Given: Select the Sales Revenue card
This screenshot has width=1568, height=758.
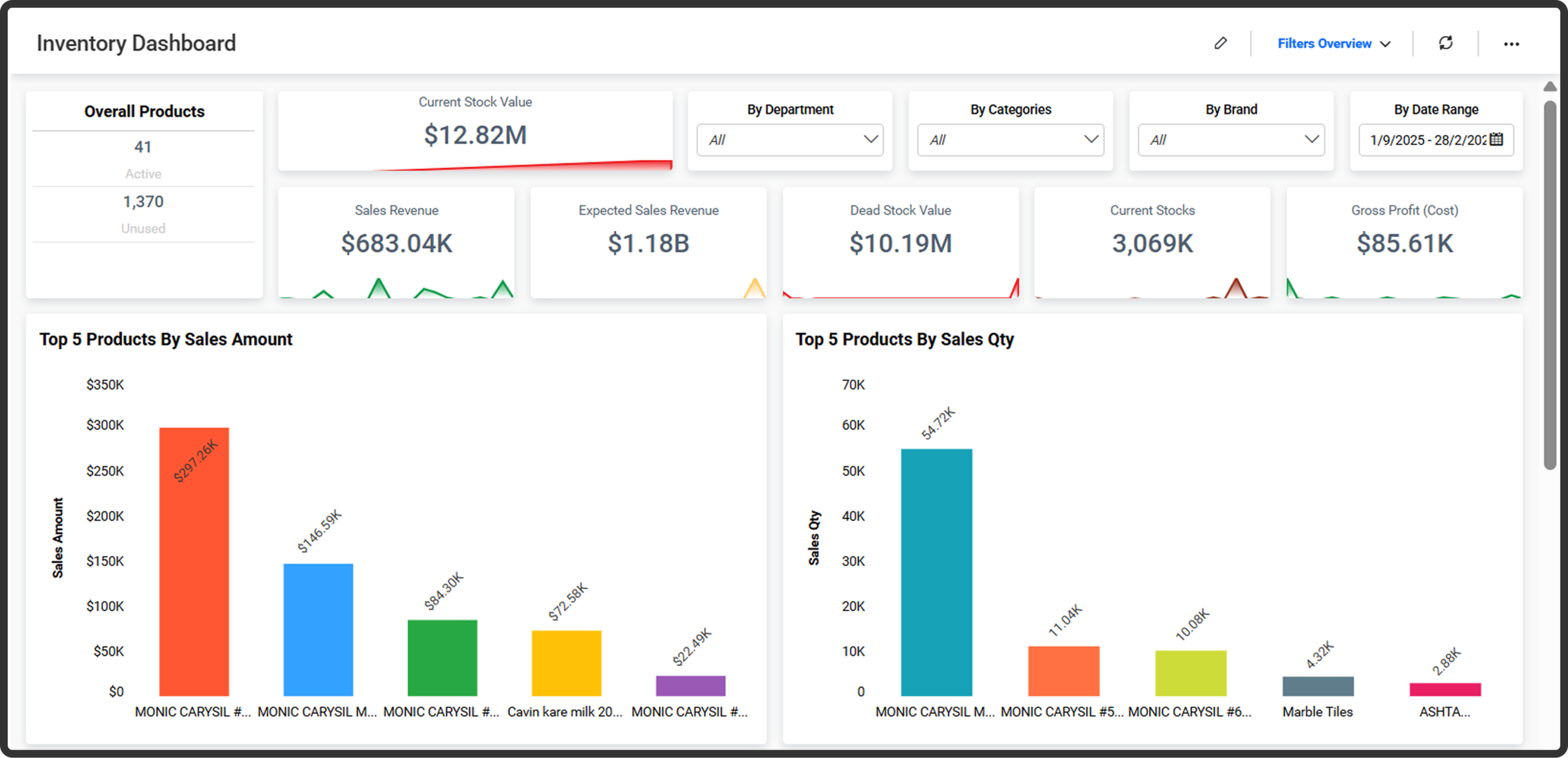Looking at the screenshot, I should pos(396,242).
